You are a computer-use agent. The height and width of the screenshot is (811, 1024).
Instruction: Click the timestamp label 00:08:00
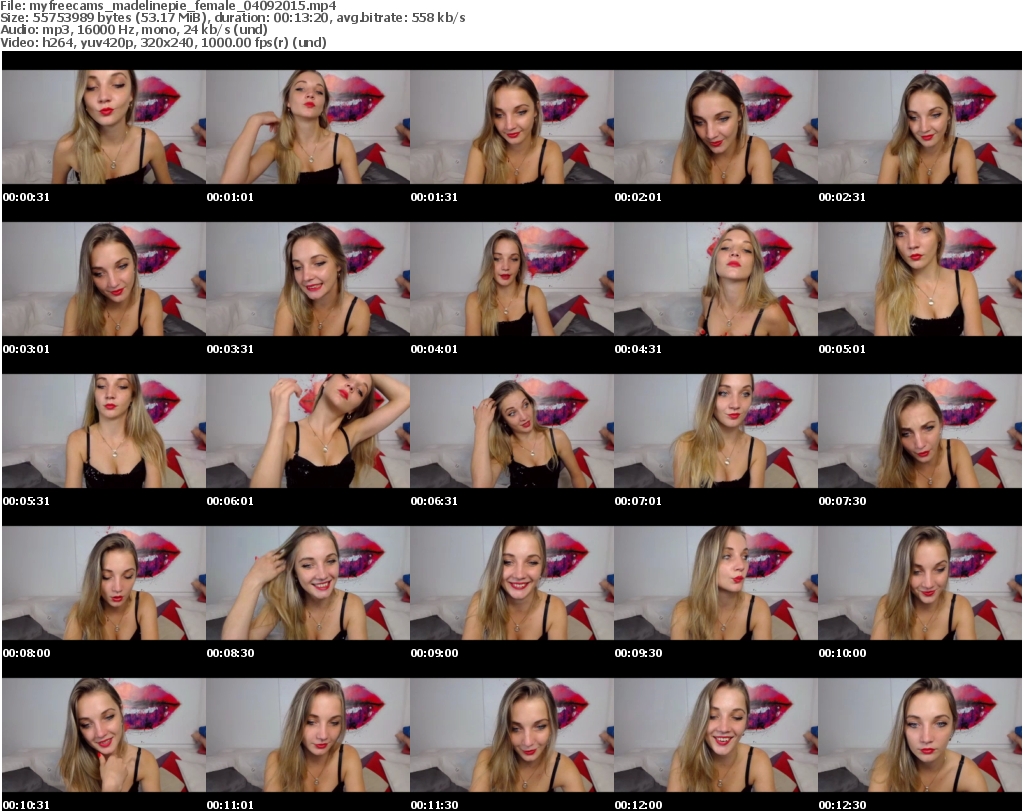[x=26, y=653]
